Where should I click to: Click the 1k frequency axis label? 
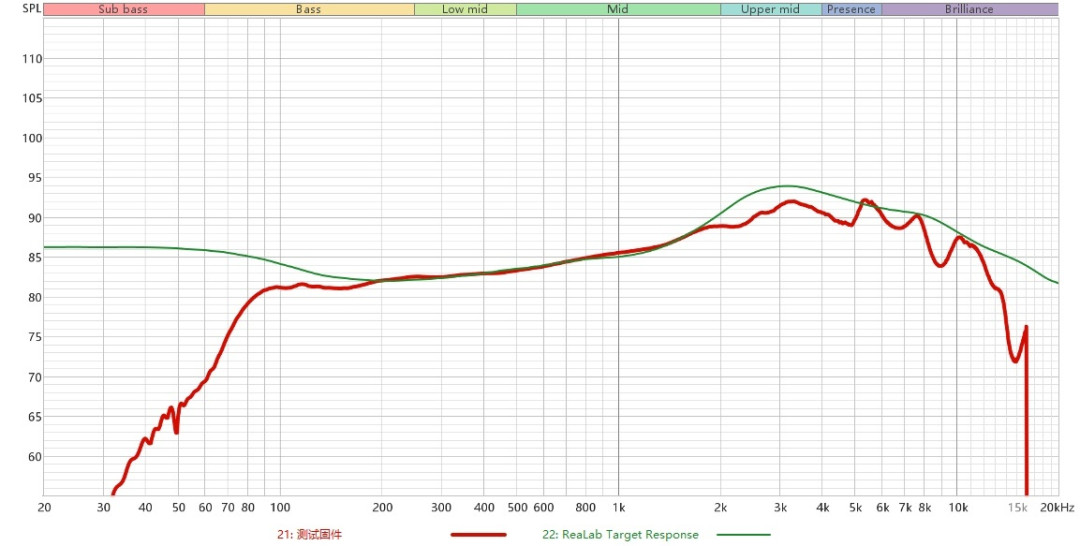[619, 508]
